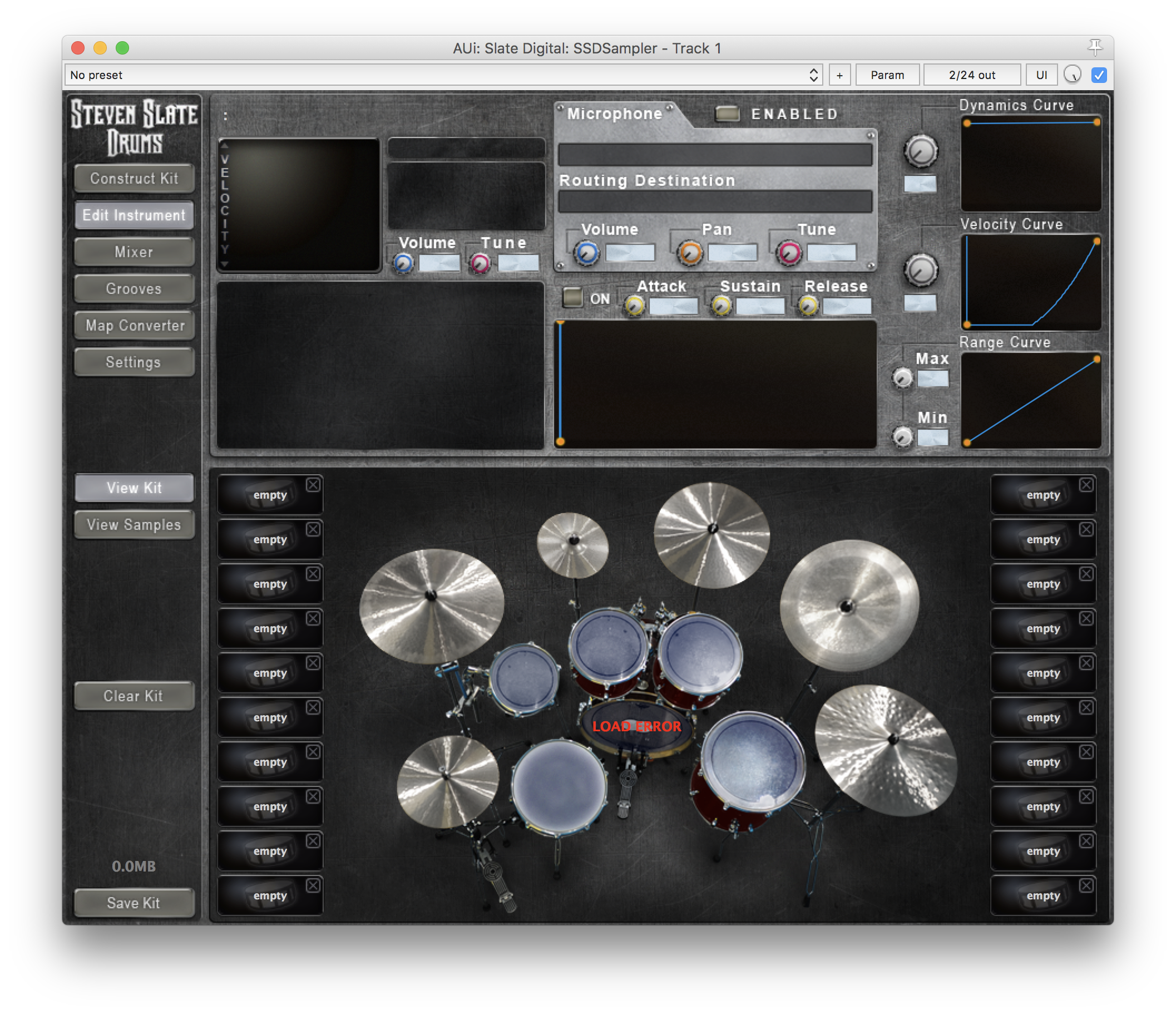This screenshot has height=1014, width=1176.
Task: Click the small tom left of rack toms
Action: [524, 678]
